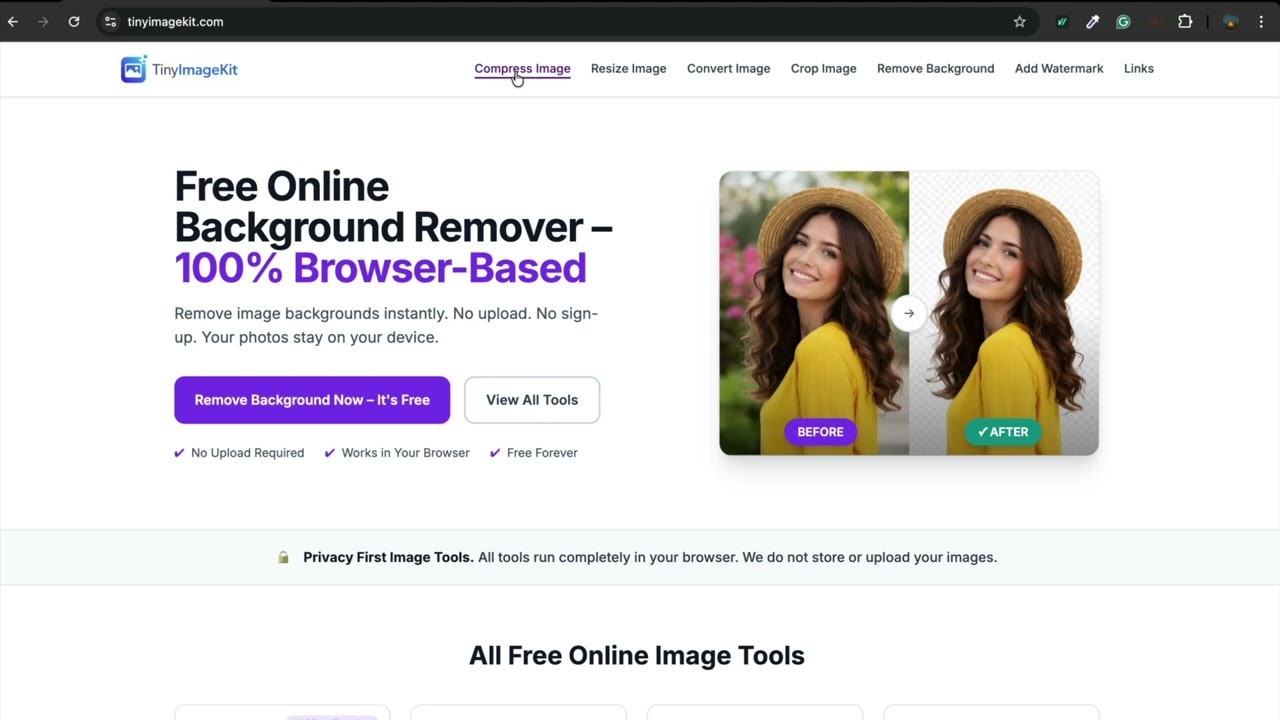This screenshot has height=720, width=1280.
Task: Open the Resize Image page
Action: 628,68
